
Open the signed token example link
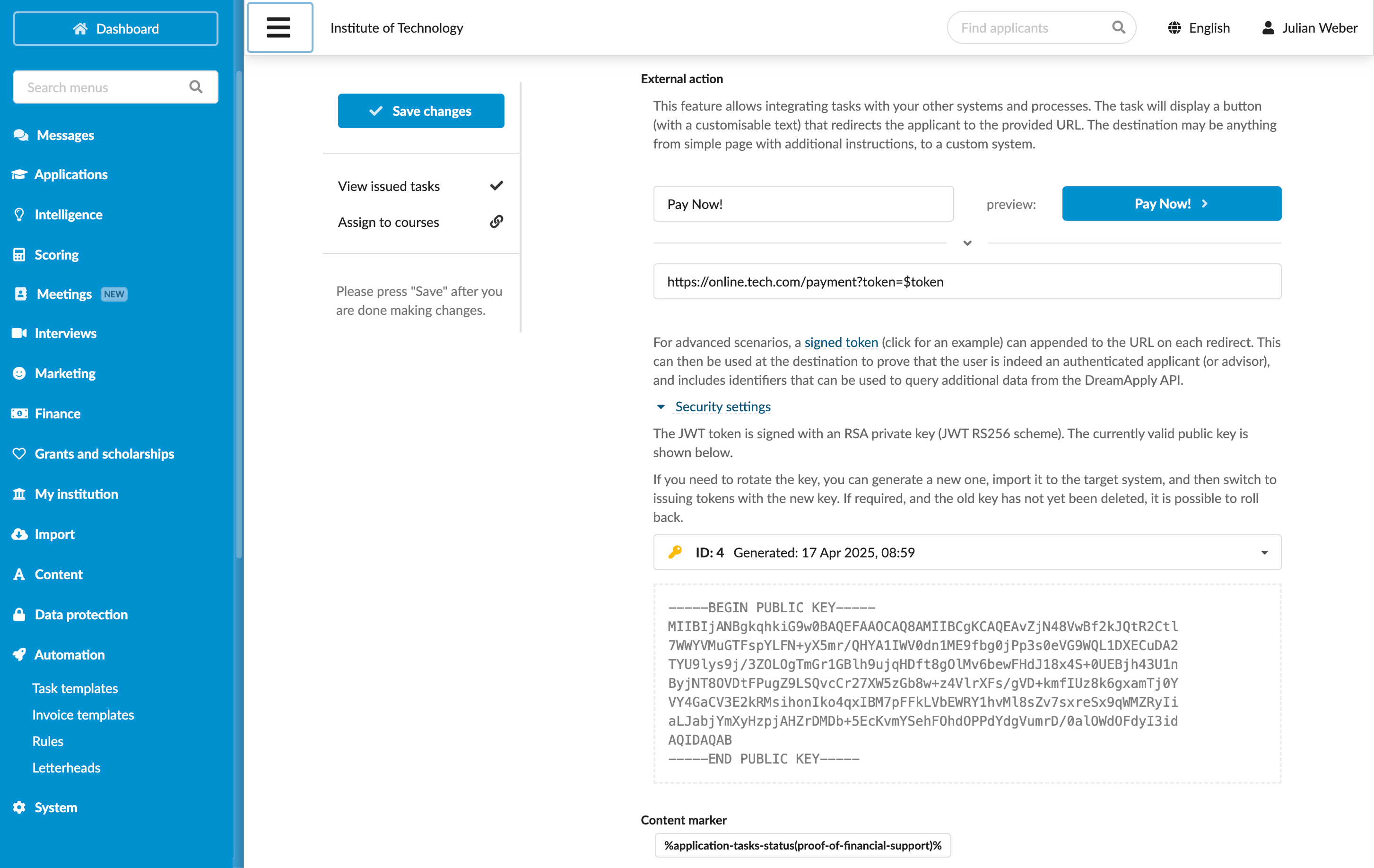point(841,342)
